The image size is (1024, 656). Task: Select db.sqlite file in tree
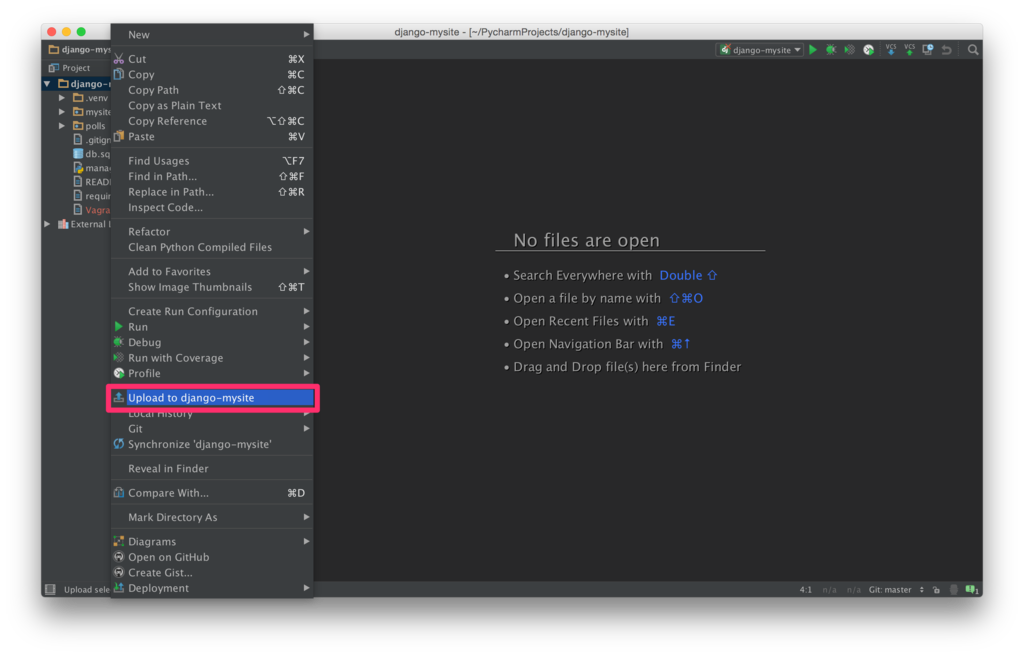click(x=91, y=154)
